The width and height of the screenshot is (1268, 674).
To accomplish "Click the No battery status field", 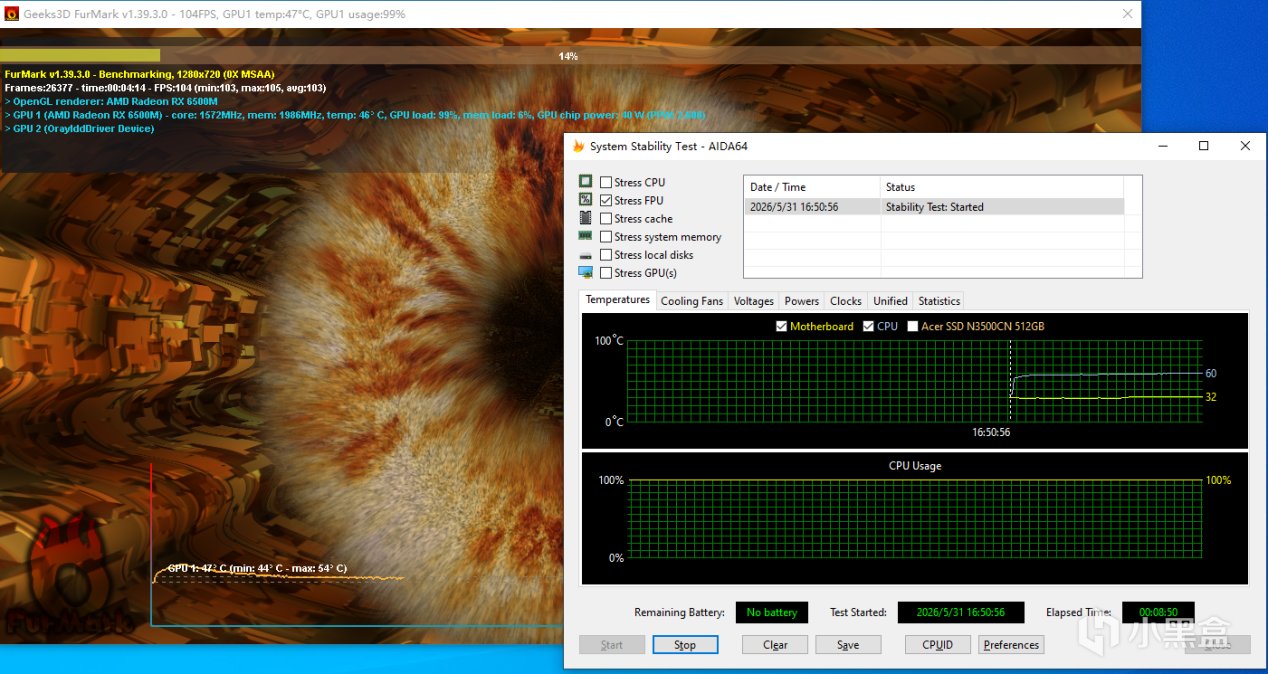I will coord(772,612).
